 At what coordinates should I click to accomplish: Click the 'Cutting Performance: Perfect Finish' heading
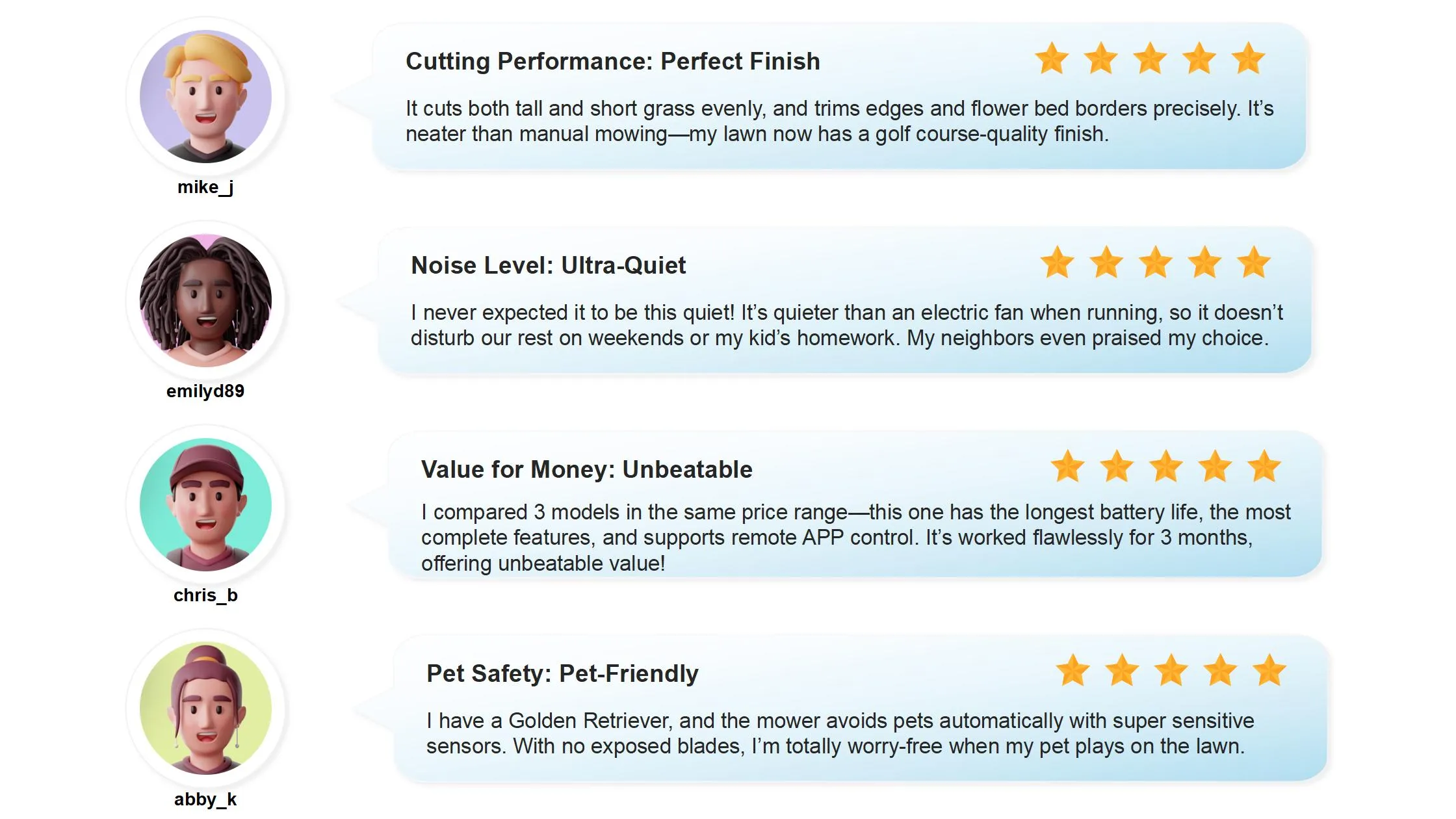[x=612, y=61]
